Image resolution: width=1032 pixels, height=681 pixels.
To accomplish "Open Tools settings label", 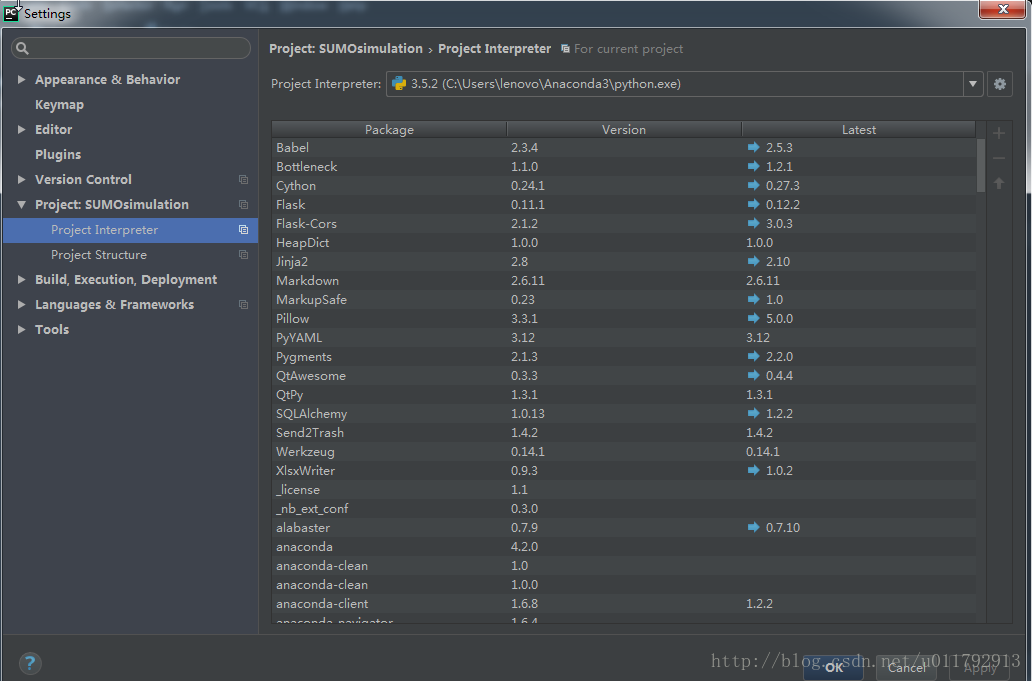I will 52,330.
